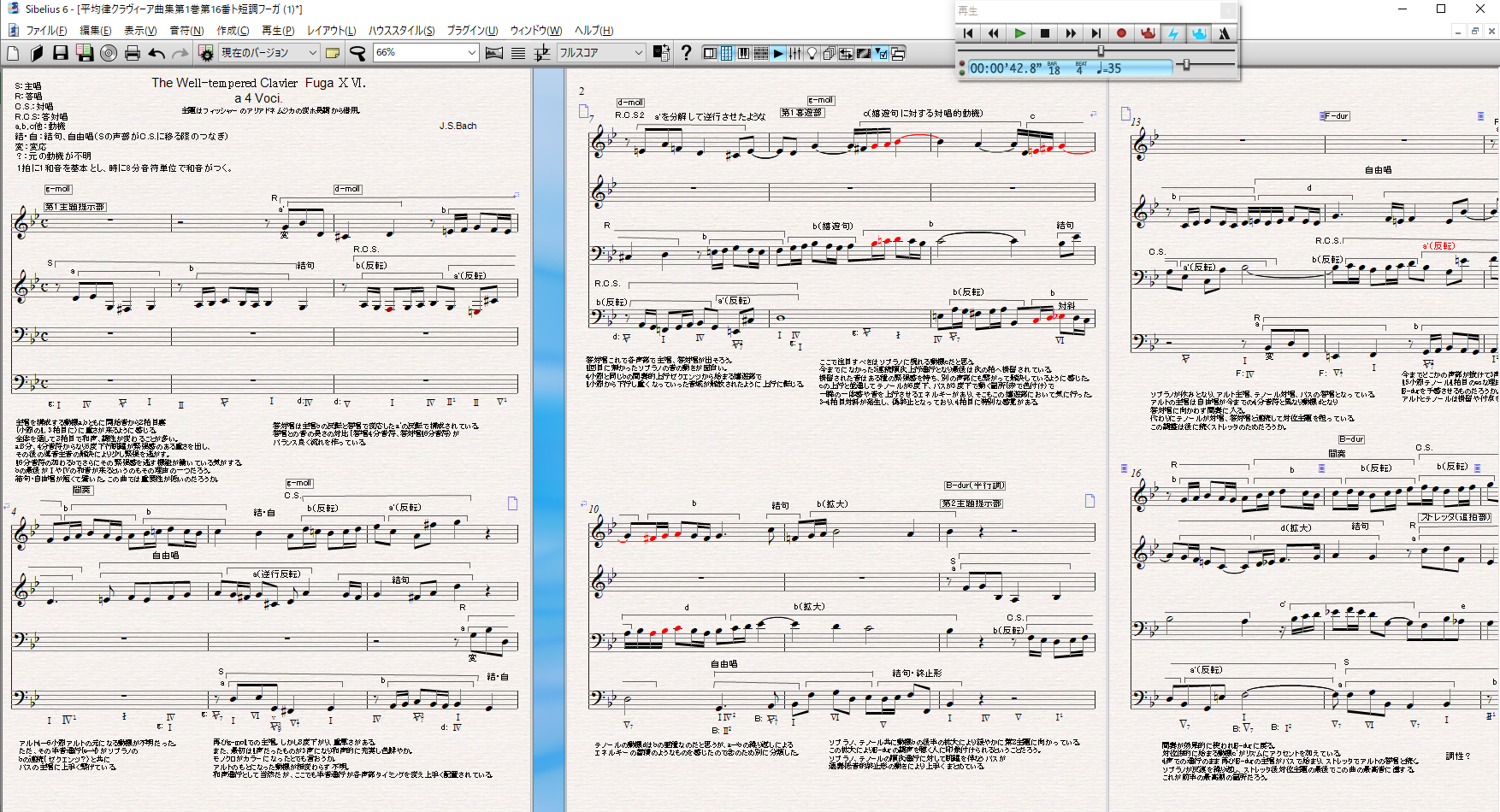Open the 表示(V) menu
The width and height of the screenshot is (1500, 812).
coord(140,30)
